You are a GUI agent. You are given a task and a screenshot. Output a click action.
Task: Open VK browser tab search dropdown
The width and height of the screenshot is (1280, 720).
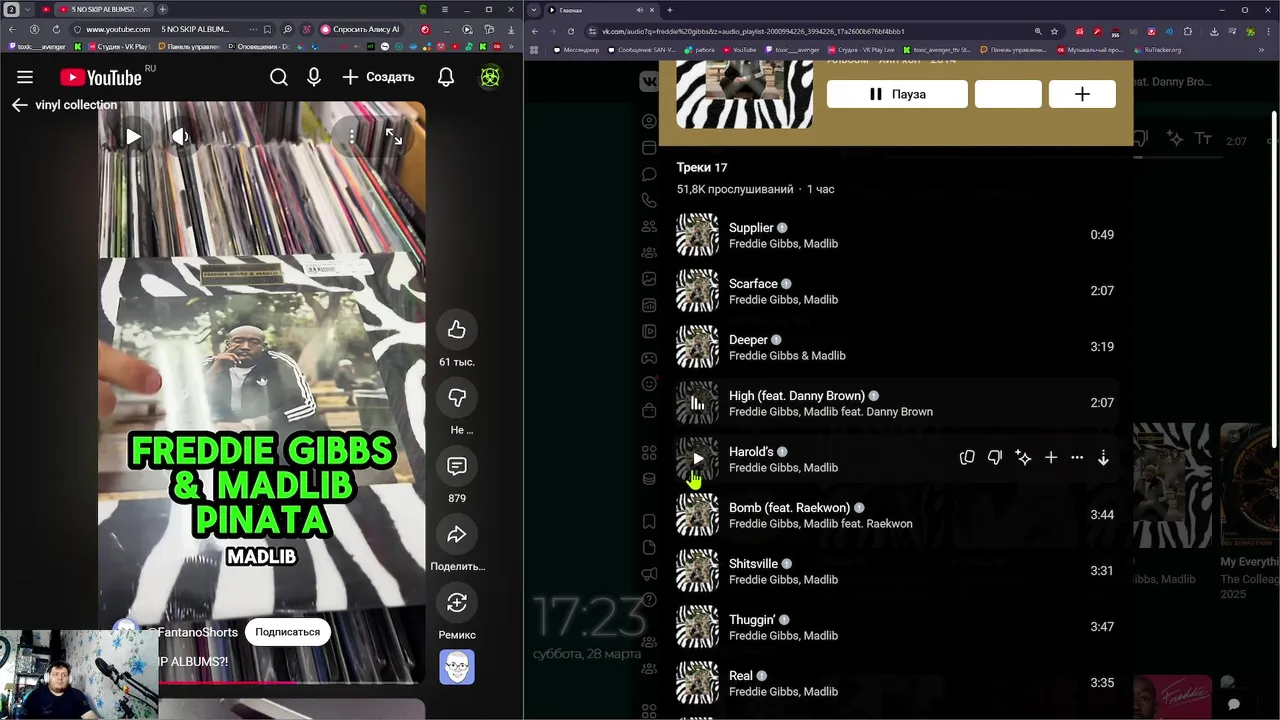(534, 10)
